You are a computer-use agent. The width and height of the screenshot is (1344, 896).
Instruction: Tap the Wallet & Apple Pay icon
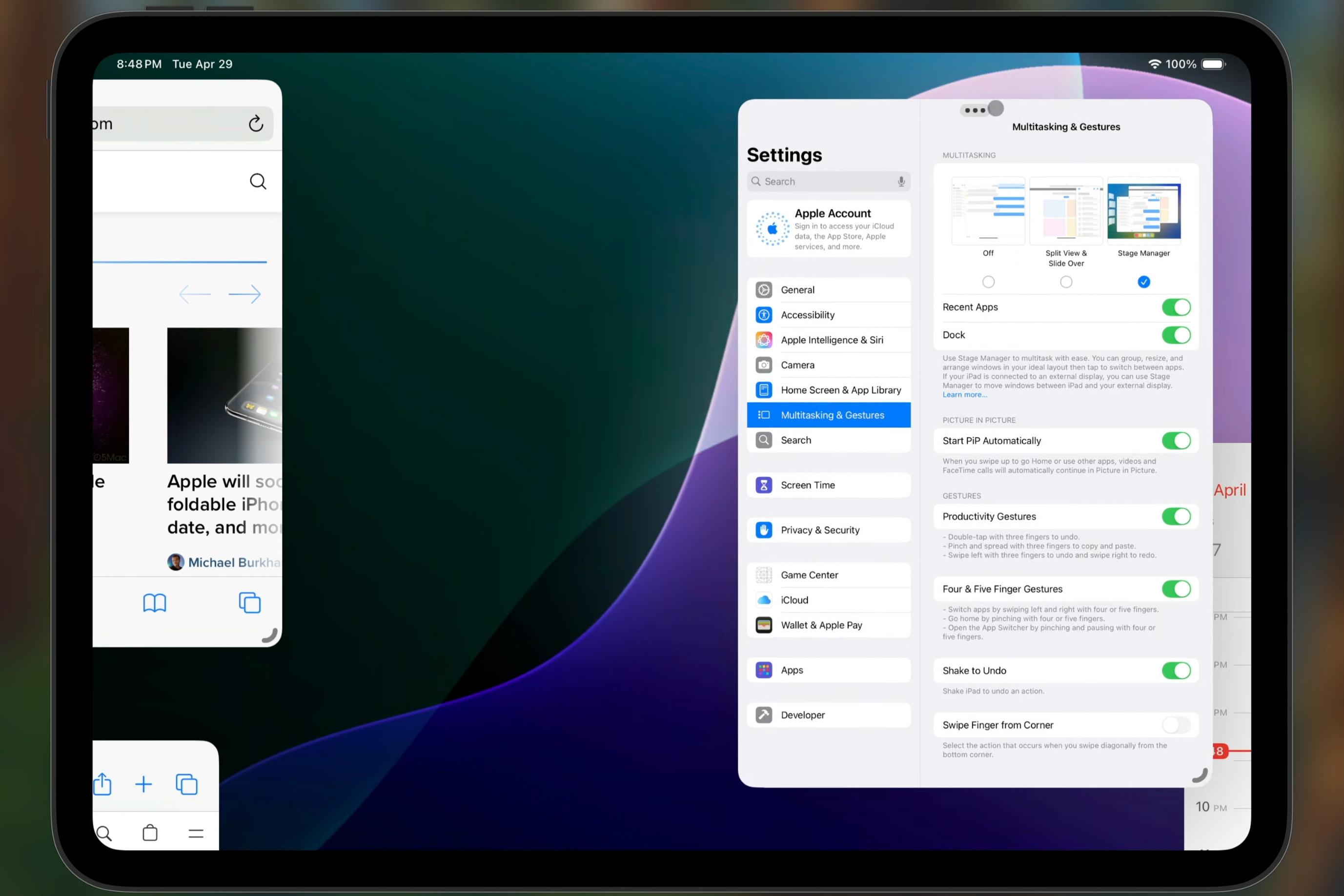point(764,625)
